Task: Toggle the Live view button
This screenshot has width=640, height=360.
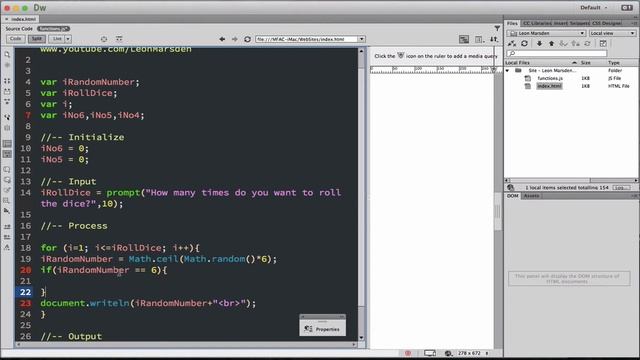Action: coord(57,39)
